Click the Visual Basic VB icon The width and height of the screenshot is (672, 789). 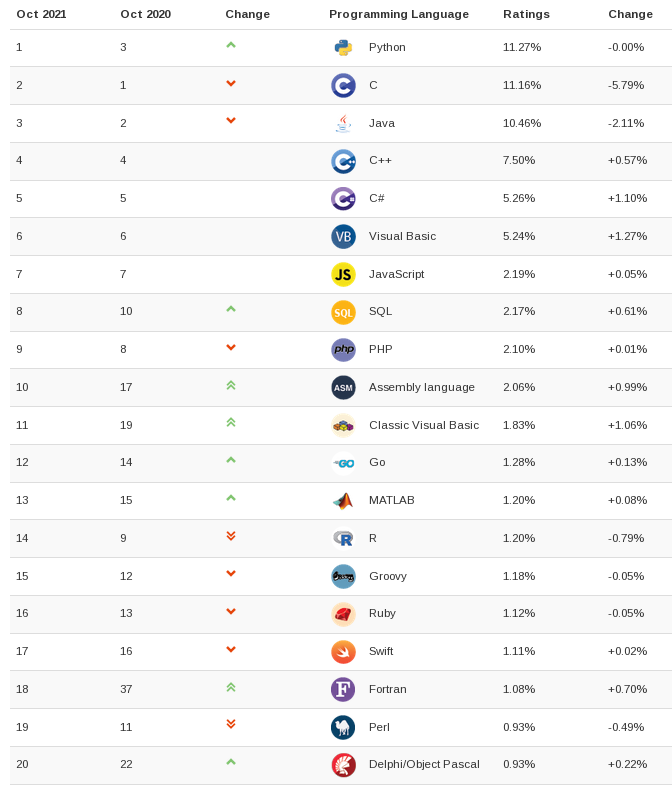343,236
